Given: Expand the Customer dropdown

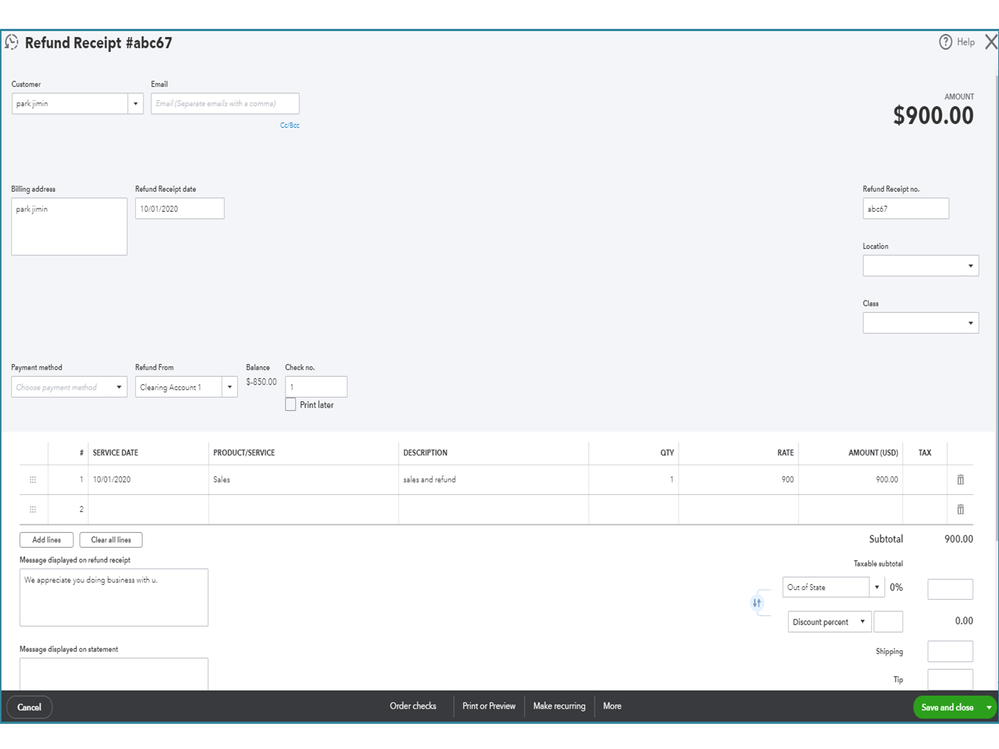Looking at the screenshot, I should pos(135,104).
